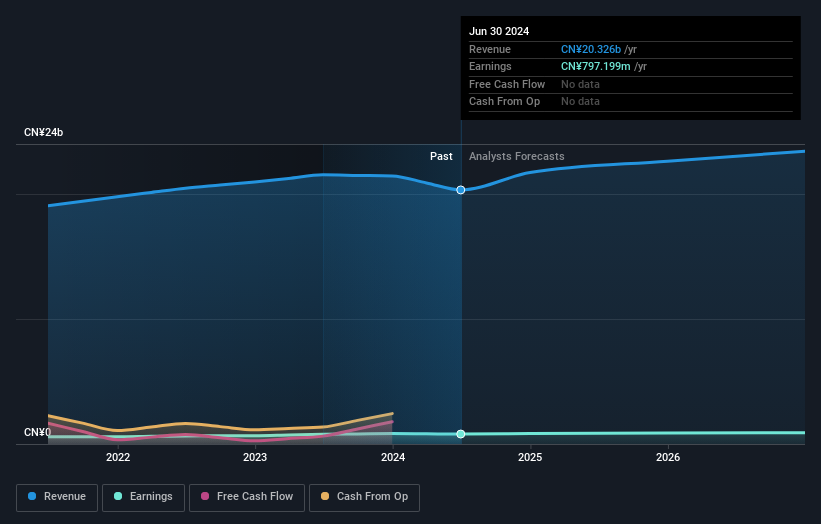The height and width of the screenshot is (524, 821).
Task: Click the CN¥20.326b revenue value
Action: point(591,49)
